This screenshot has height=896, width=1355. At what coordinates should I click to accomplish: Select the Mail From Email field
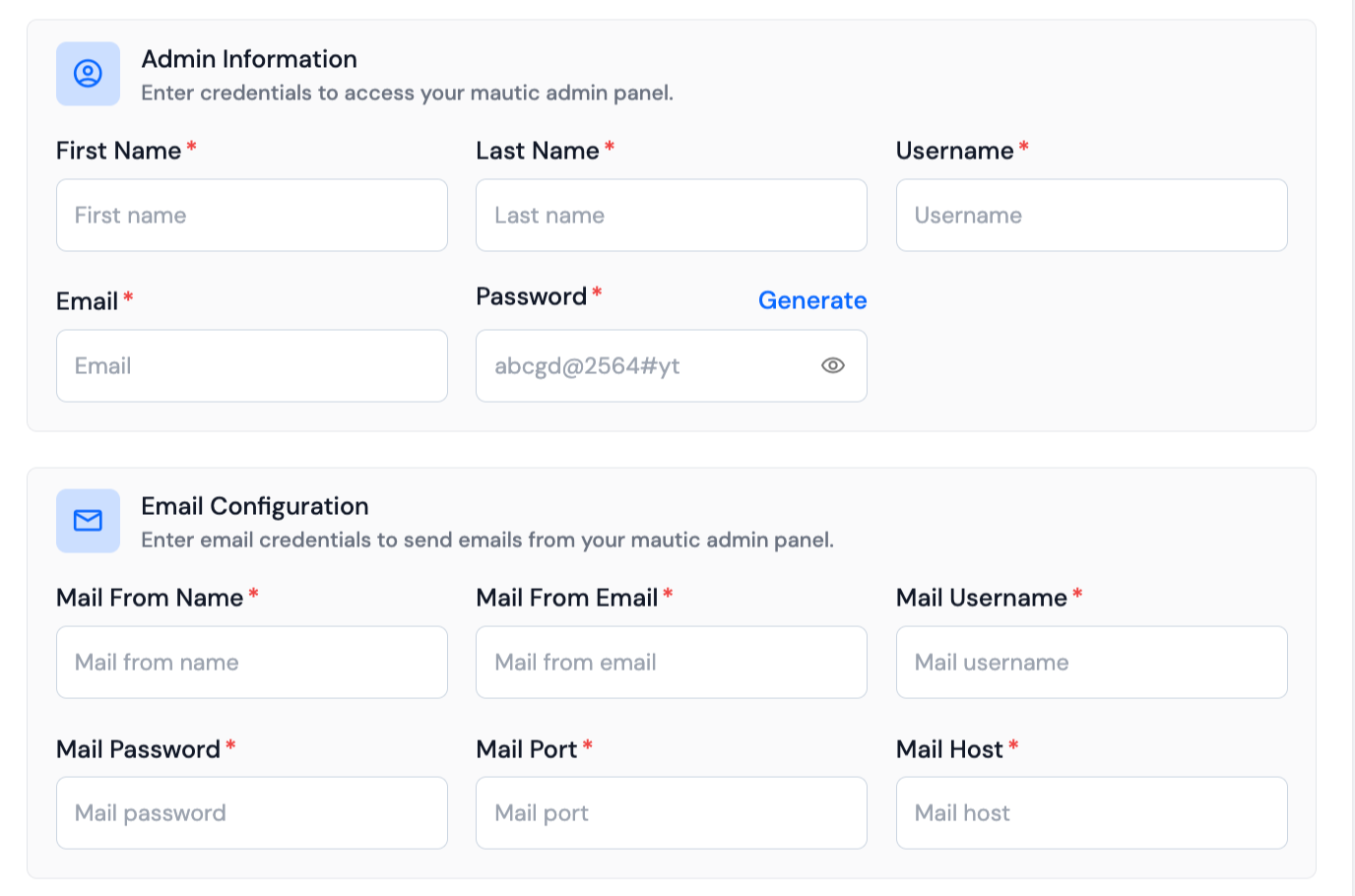pos(671,662)
